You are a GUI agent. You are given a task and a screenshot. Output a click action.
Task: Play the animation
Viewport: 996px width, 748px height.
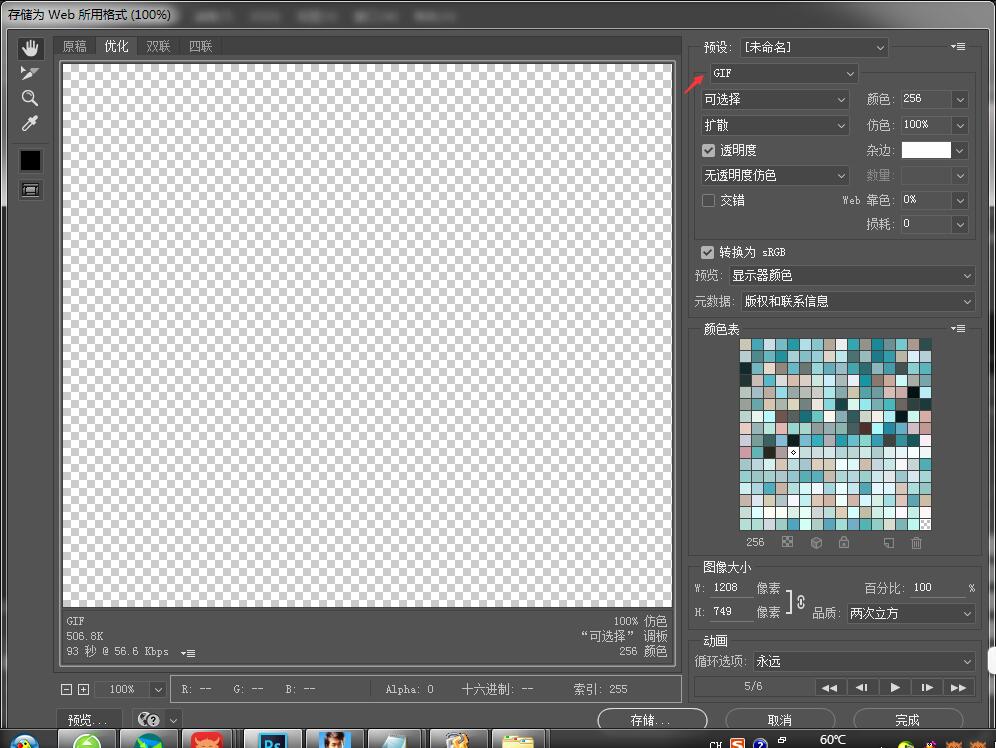point(894,687)
